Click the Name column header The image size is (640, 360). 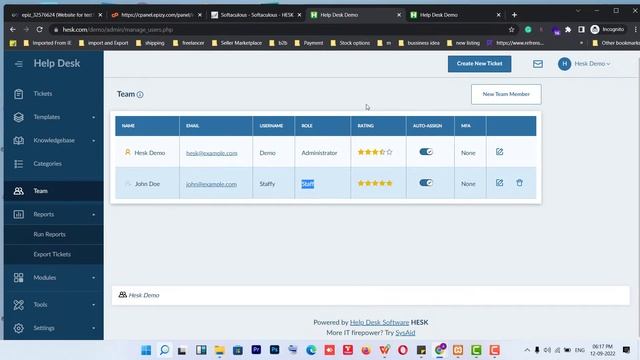(147, 126)
